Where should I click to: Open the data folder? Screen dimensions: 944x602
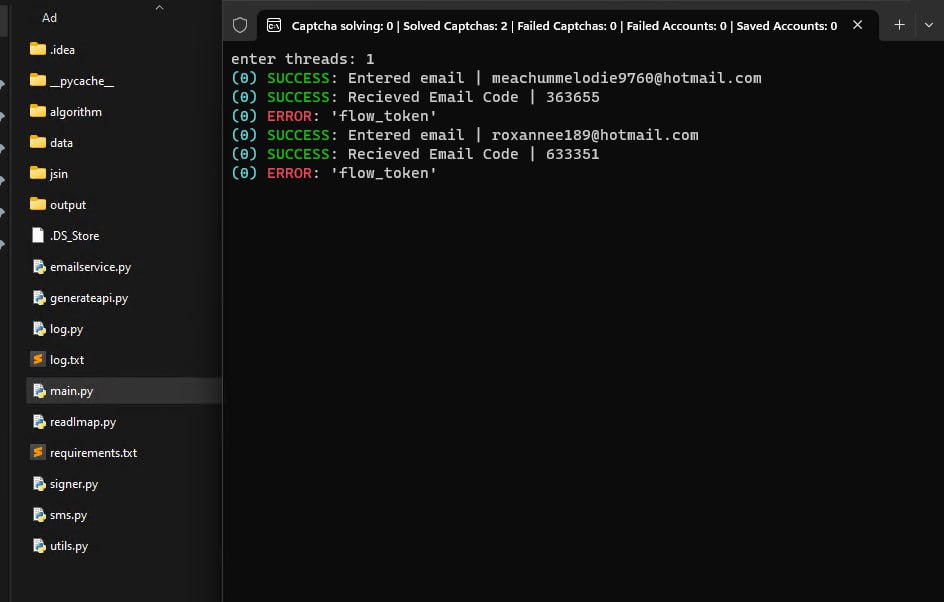pyautogui.click(x=51, y=143)
